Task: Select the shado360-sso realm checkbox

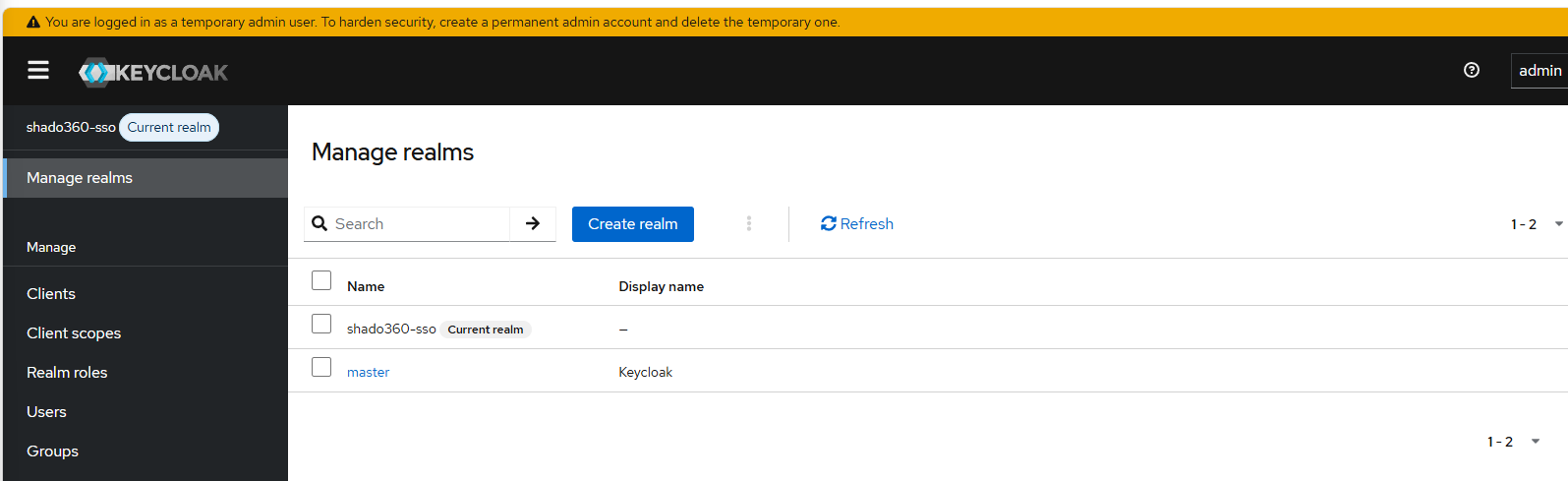Action: (321, 324)
